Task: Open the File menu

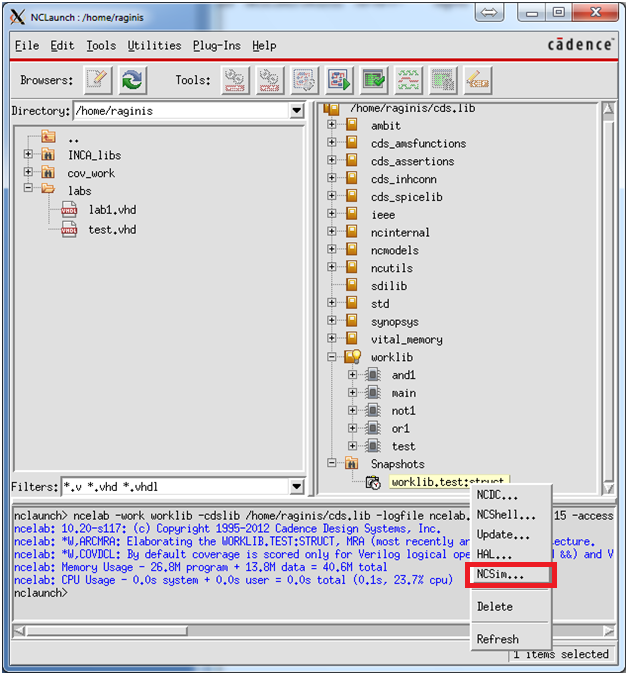Action: pyautogui.click(x=27, y=45)
